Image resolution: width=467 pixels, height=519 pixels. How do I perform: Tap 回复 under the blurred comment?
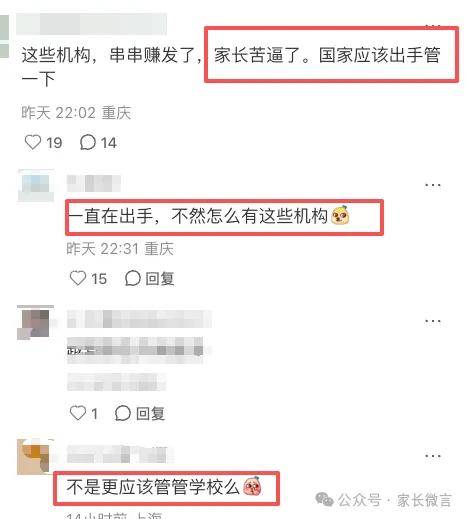(x=140, y=413)
